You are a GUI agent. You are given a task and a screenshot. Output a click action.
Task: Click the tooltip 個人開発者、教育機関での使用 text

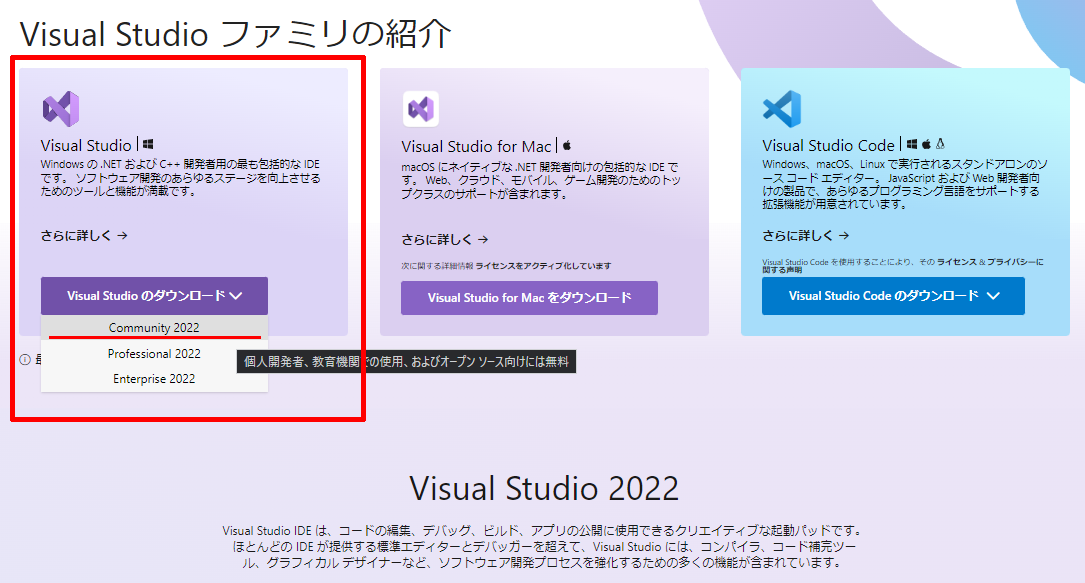tap(406, 362)
